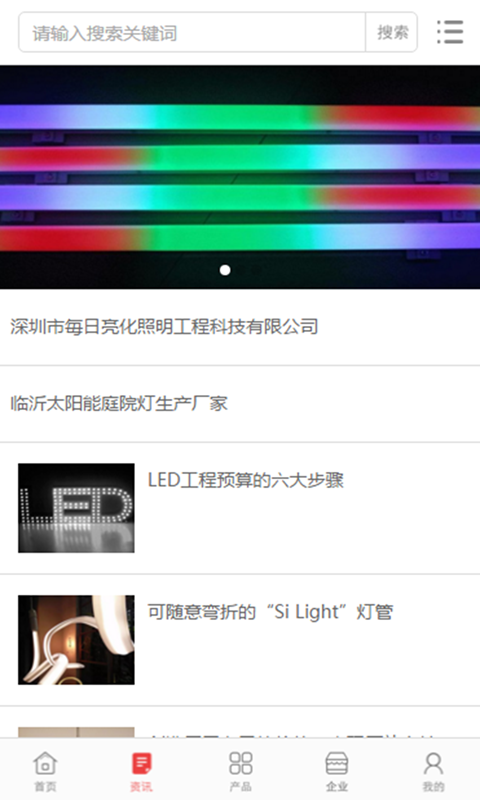This screenshot has width=480, height=800.
Task: Switch to the 产品 tab label
Action: [240, 787]
